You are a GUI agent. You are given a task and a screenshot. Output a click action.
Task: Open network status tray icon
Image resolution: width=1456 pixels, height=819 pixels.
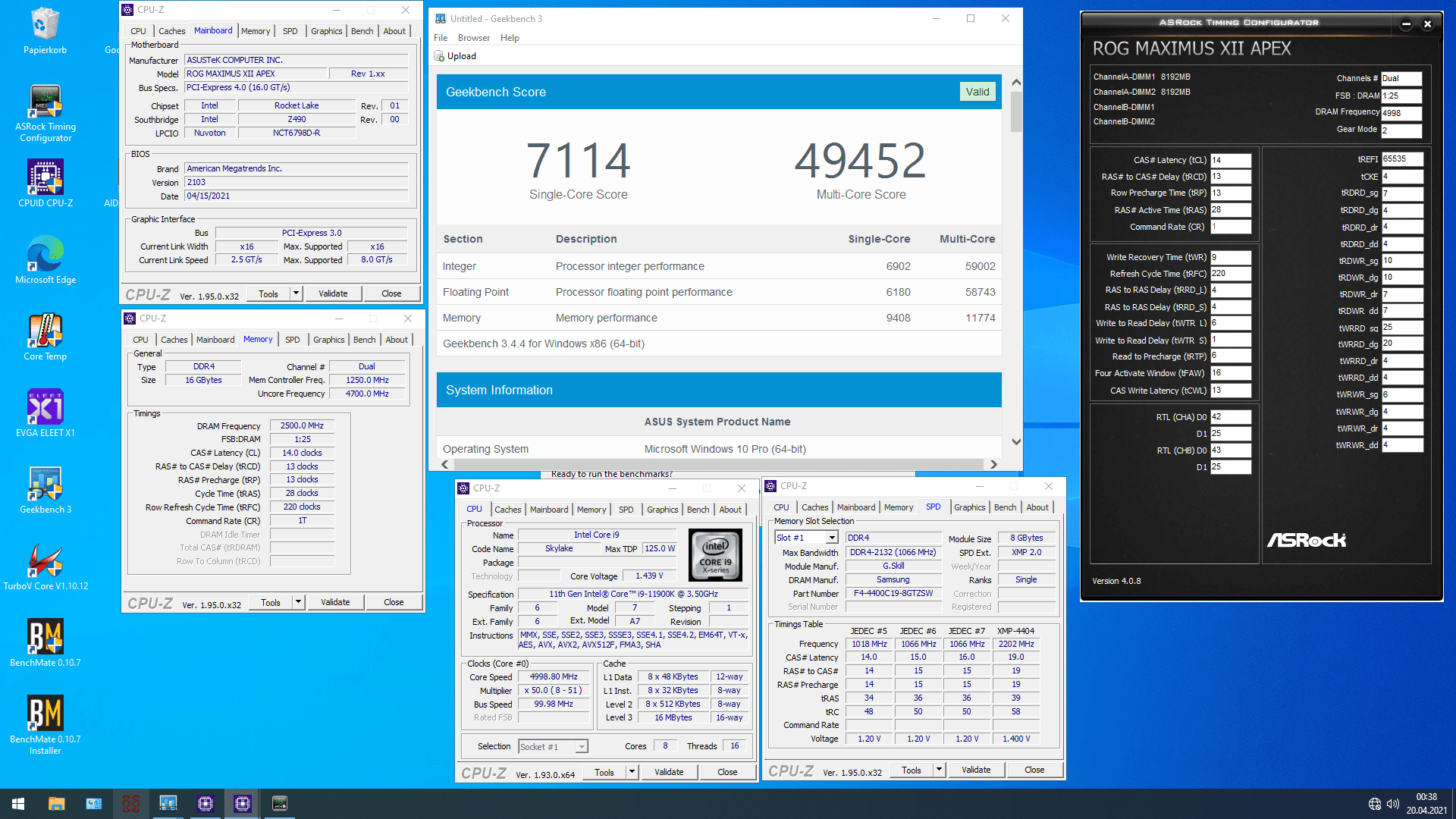1374,804
